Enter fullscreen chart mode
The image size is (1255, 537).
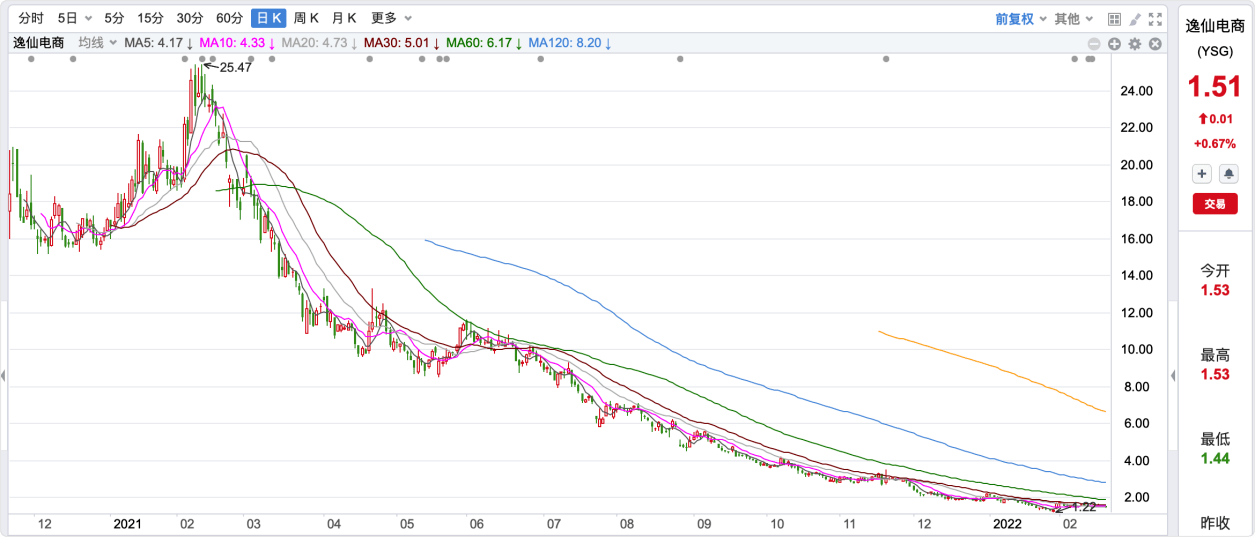tap(1156, 18)
